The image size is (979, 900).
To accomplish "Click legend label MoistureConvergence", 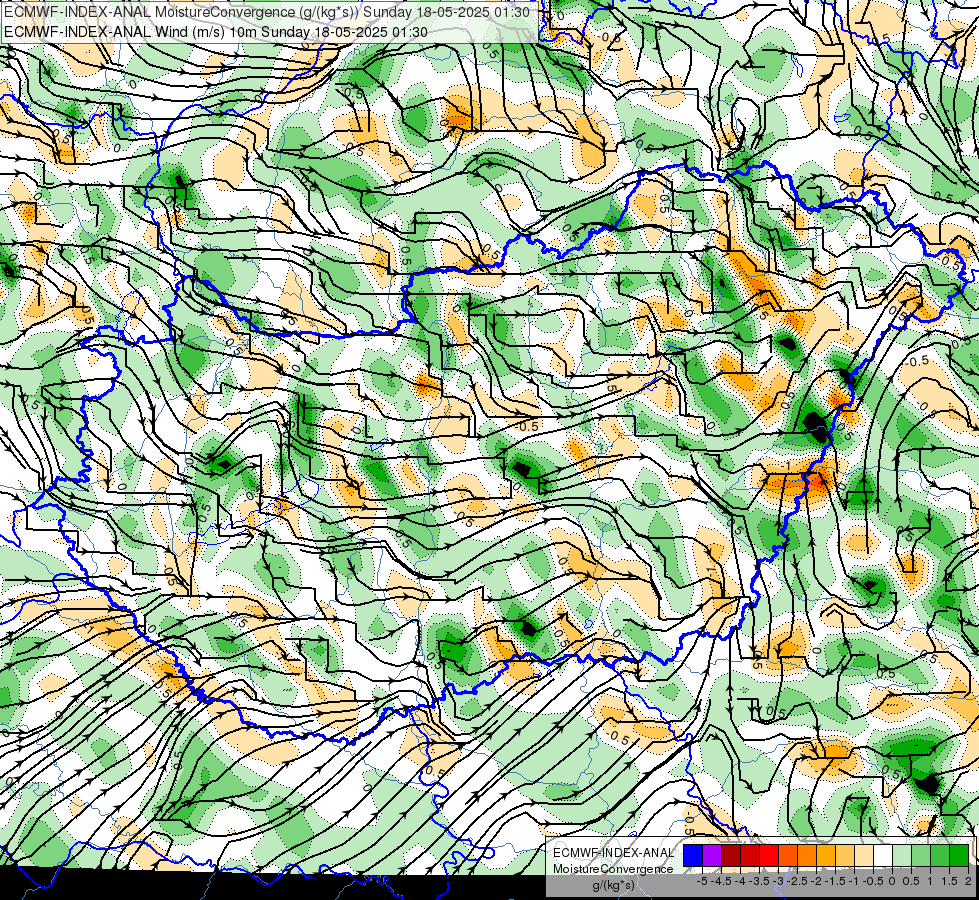I will (x=613, y=869).
